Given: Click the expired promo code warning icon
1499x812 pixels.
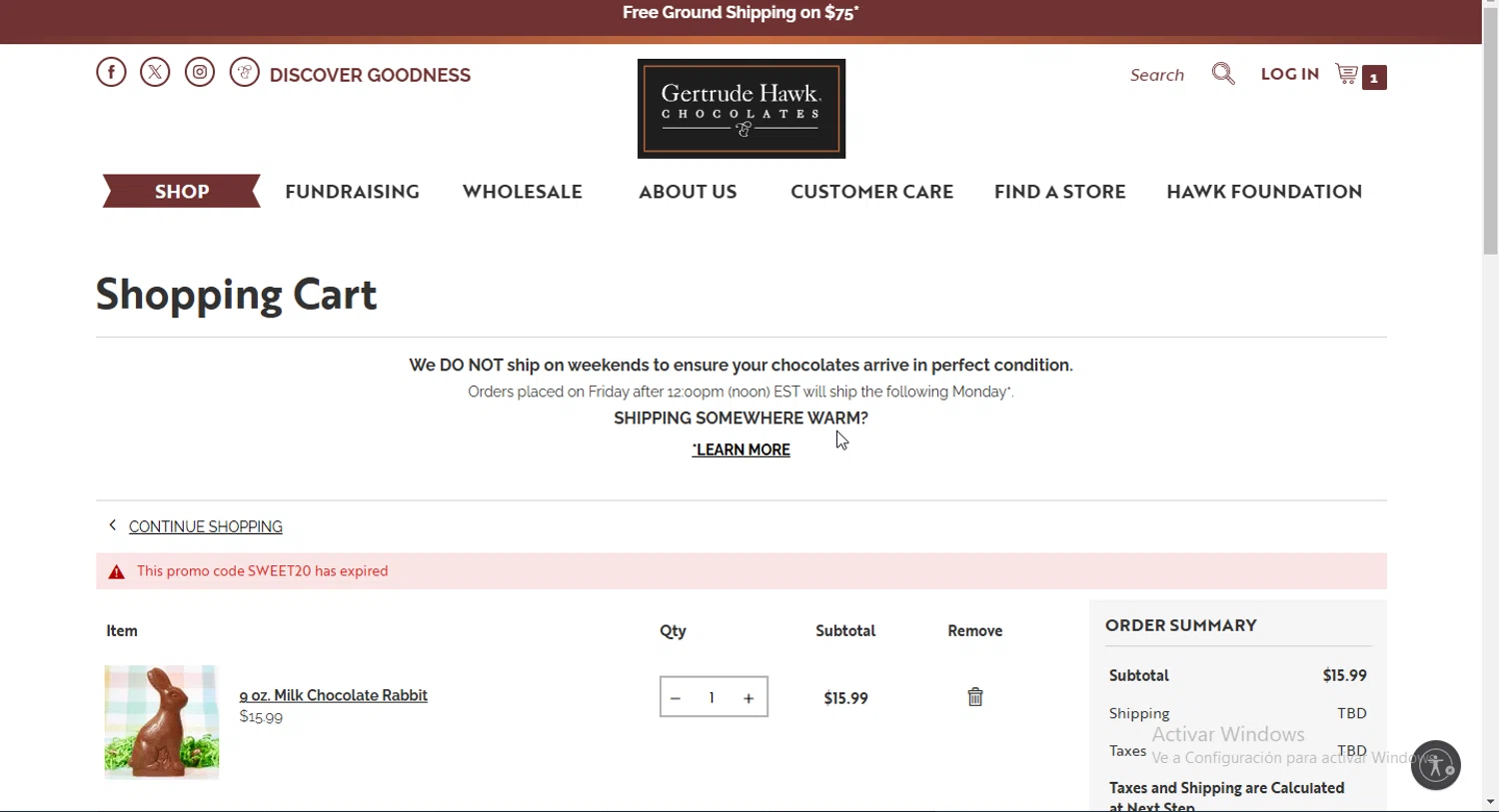Looking at the screenshot, I should [117, 572].
